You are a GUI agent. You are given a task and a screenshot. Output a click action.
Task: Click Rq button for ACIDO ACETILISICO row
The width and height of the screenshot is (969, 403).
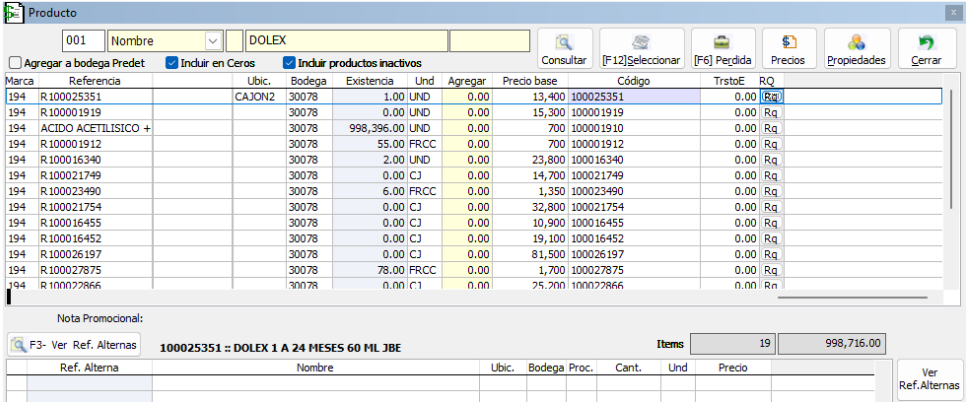(771, 128)
